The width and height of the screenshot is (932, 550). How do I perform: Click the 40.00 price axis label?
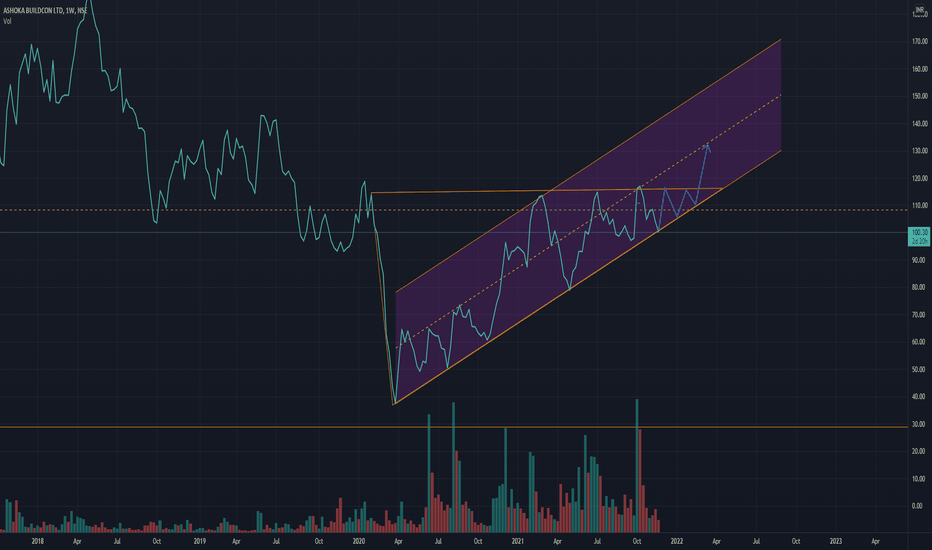tap(920, 397)
